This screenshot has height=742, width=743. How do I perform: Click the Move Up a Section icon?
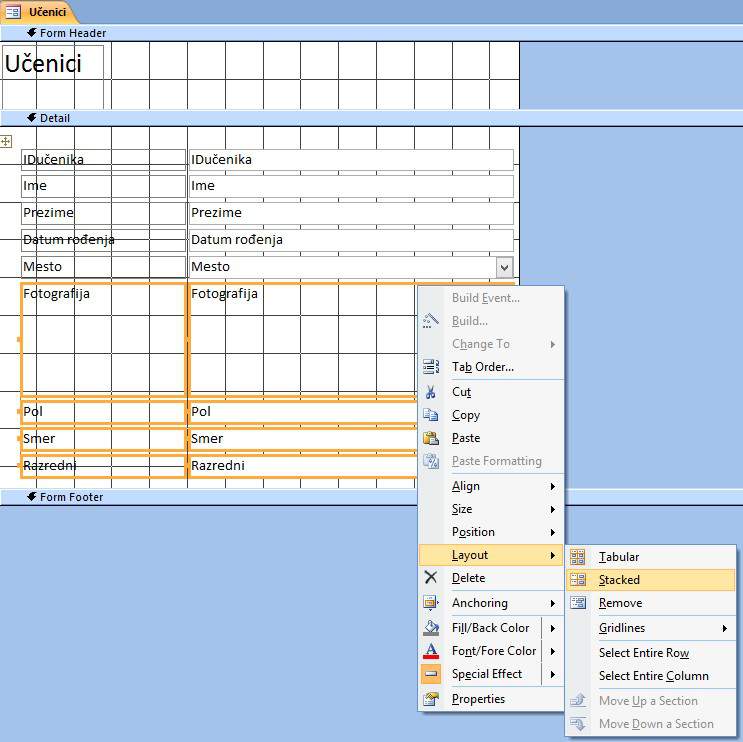577,700
